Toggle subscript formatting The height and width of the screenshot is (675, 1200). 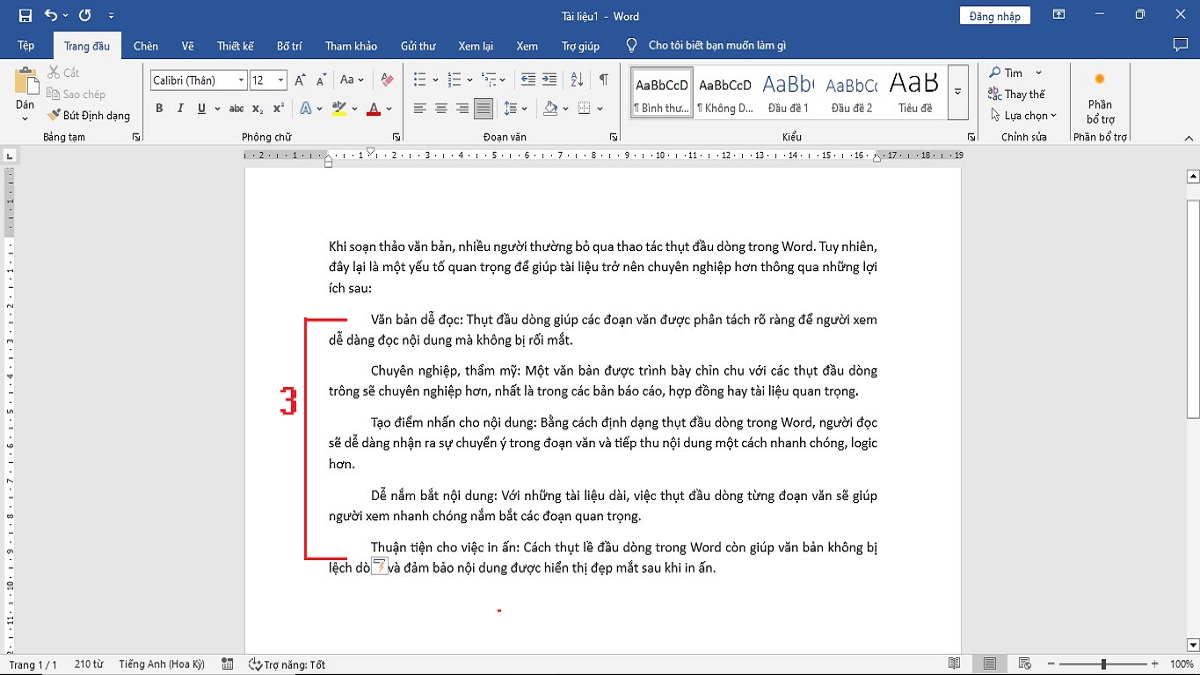[x=257, y=108]
